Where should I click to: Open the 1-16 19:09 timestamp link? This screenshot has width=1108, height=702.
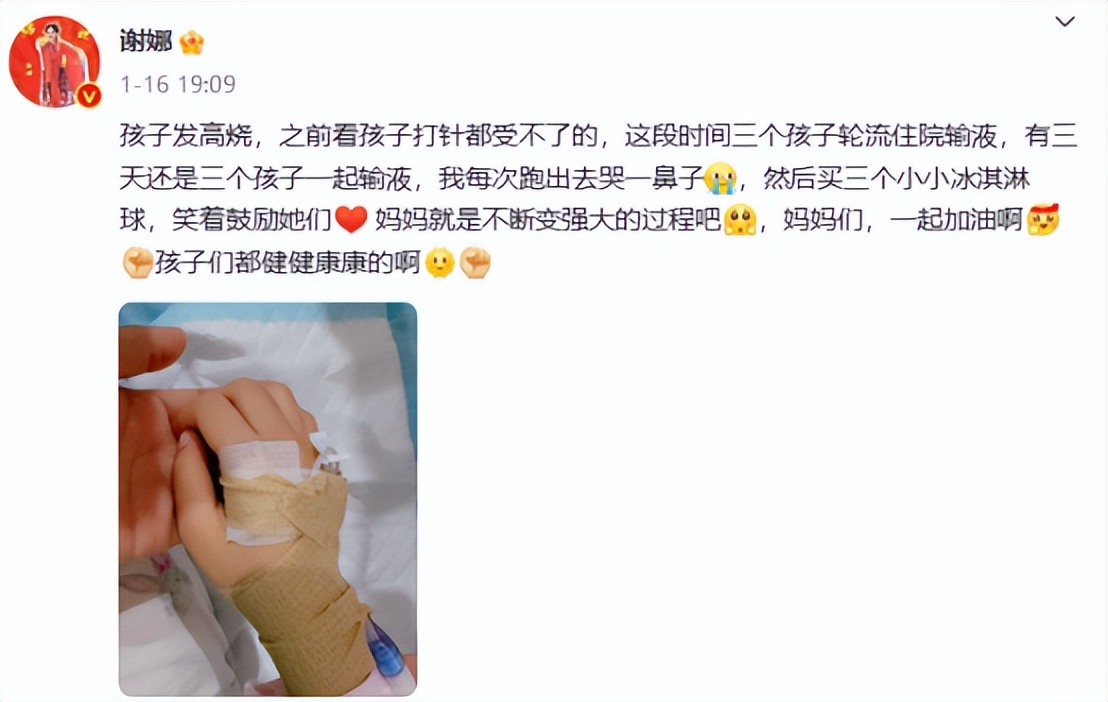tap(178, 84)
